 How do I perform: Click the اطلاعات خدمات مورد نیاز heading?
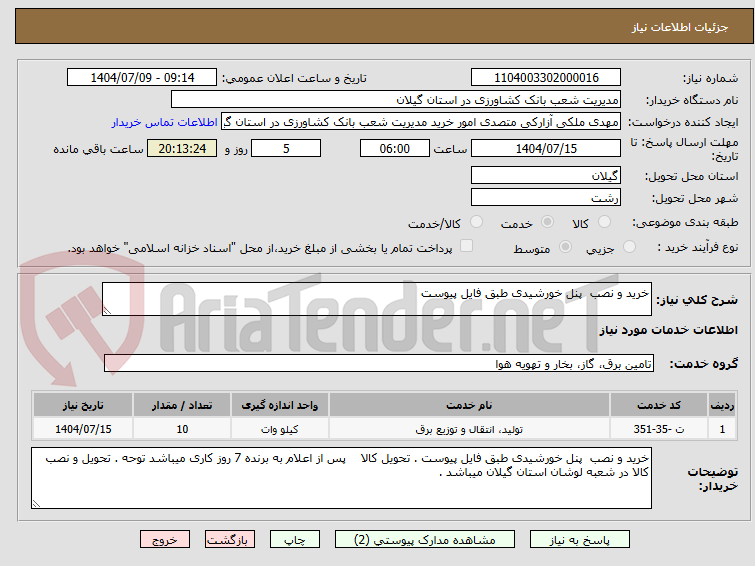pyautogui.click(x=668, y=330)
